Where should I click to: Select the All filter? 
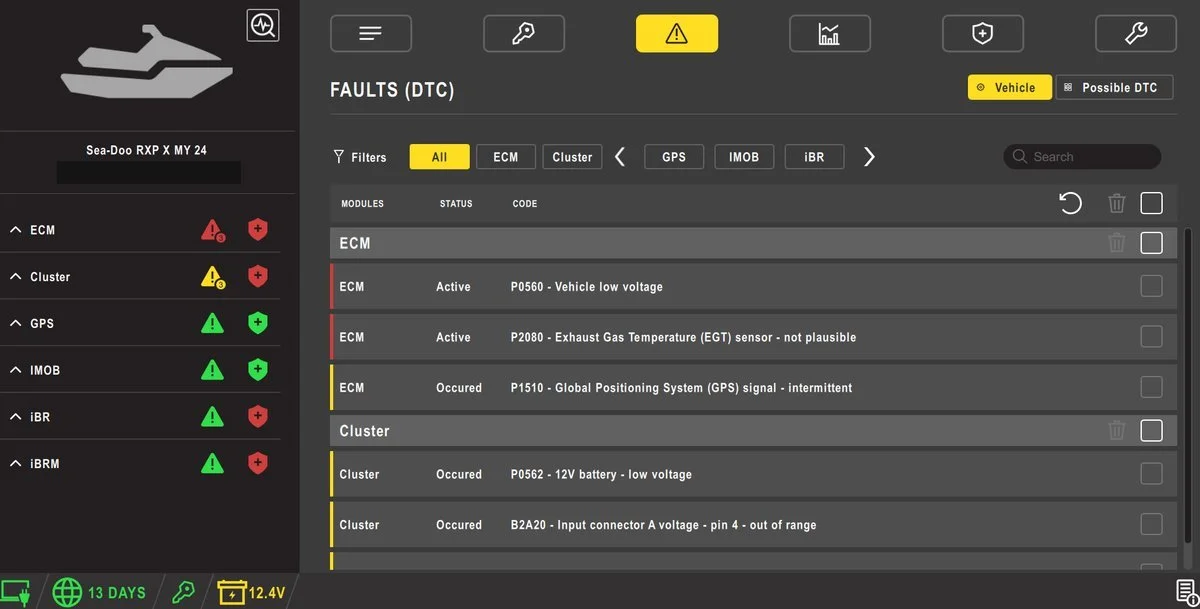pos(440,157)
